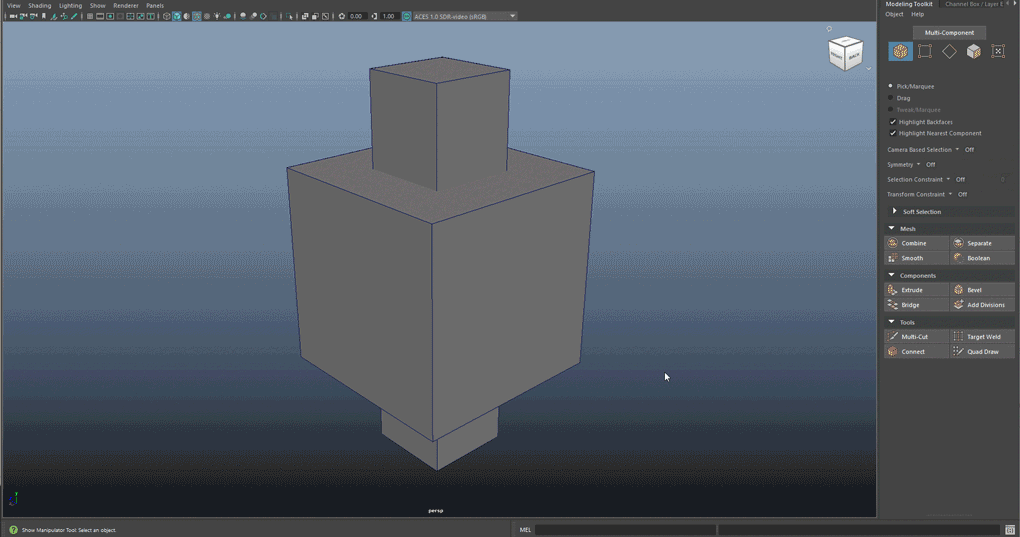Collapse the Mesh section
Screen dimensions: 1020x537
892,229
